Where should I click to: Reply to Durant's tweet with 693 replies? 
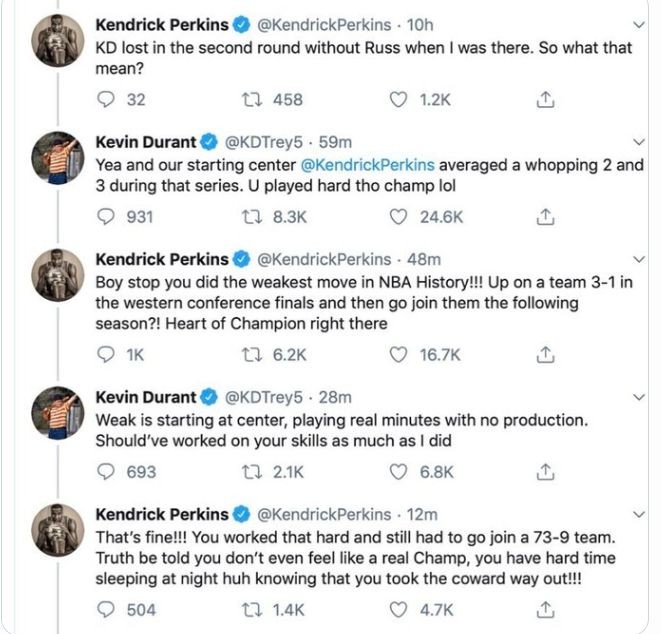click(x=106, y=471)
